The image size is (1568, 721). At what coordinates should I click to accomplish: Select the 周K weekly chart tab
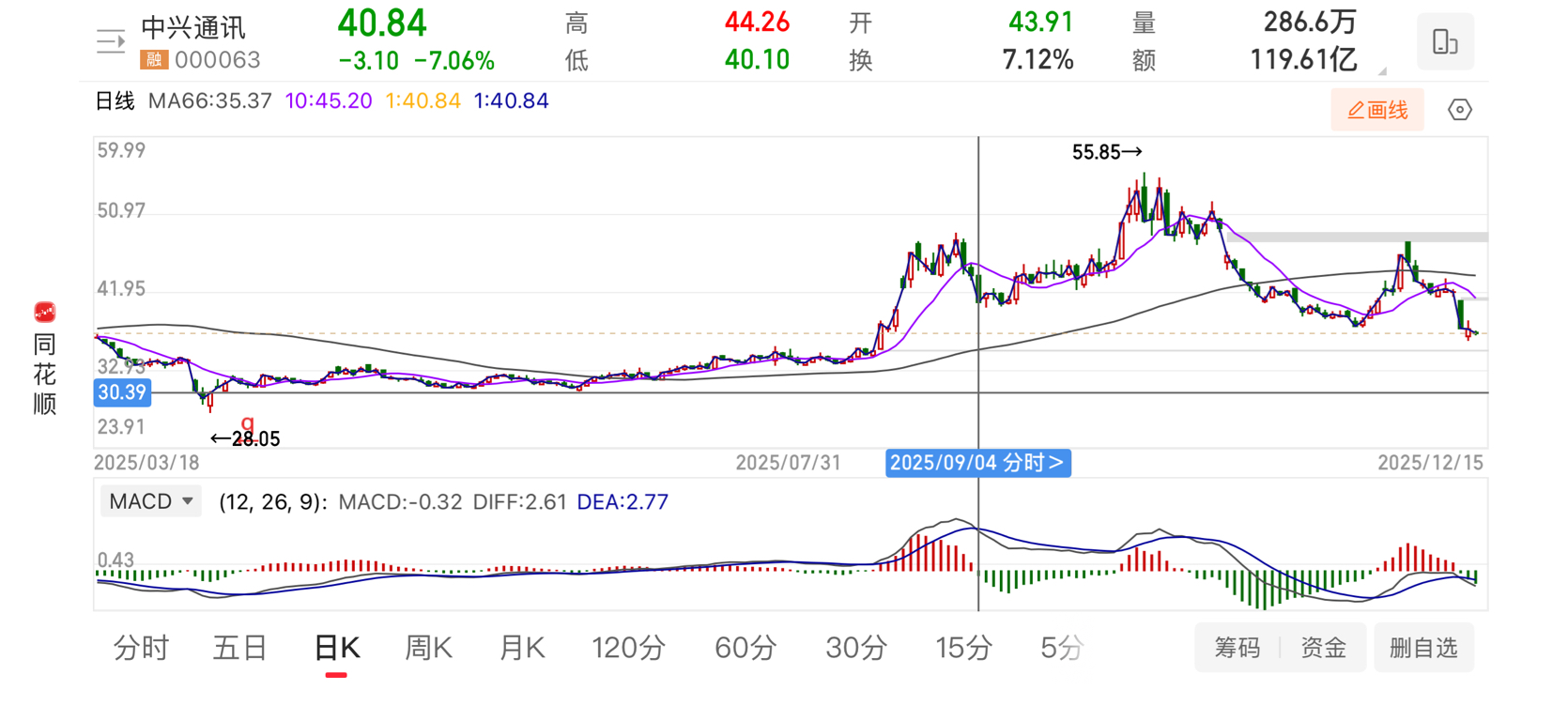tap(428, 648)
